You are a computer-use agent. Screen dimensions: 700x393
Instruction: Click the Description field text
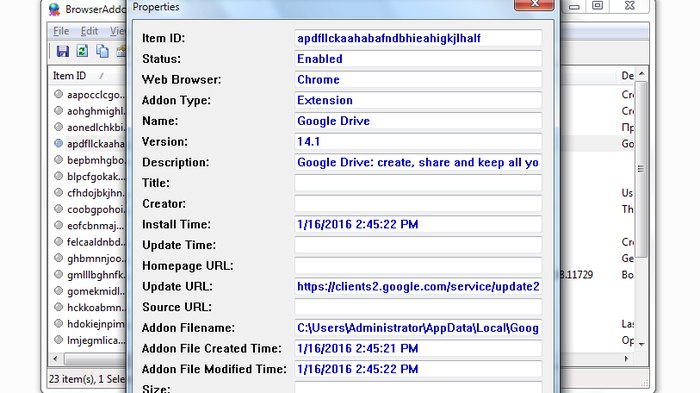tap(418, 162)
